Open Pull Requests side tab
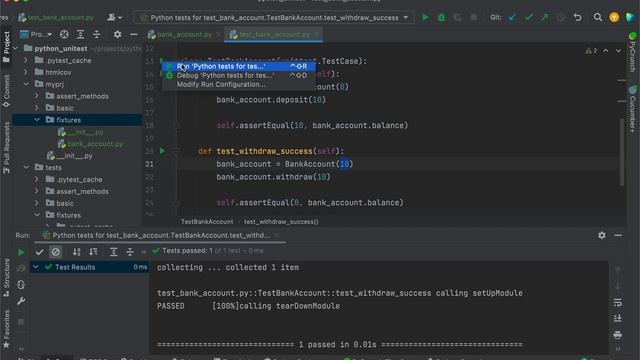The height and width of the screenshot is (360, 640). coord(6,148)
